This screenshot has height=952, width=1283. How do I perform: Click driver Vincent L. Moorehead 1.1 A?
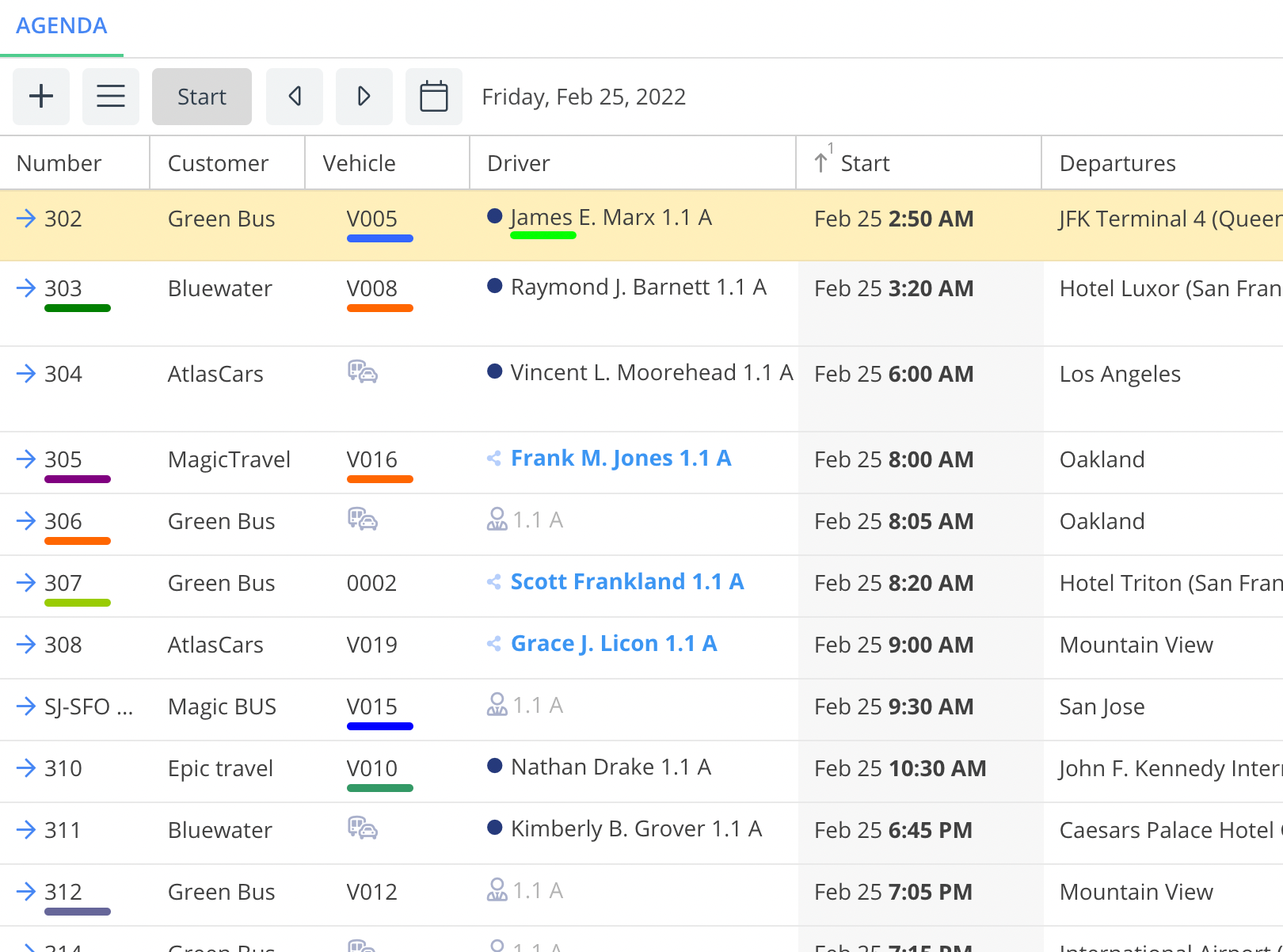tap(652, 373)
